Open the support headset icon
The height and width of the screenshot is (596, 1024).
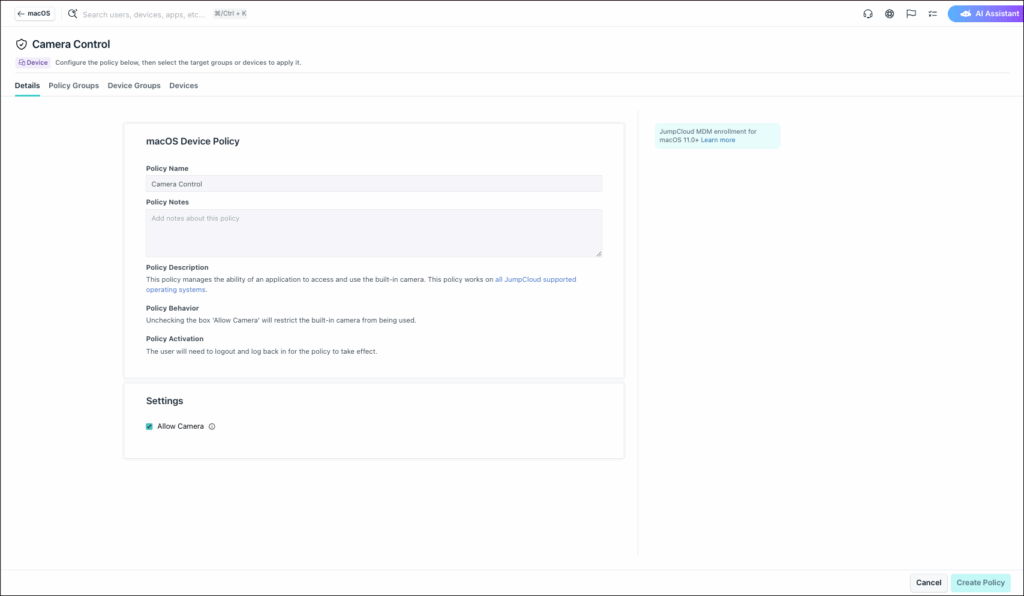click(x=867, y=14)
